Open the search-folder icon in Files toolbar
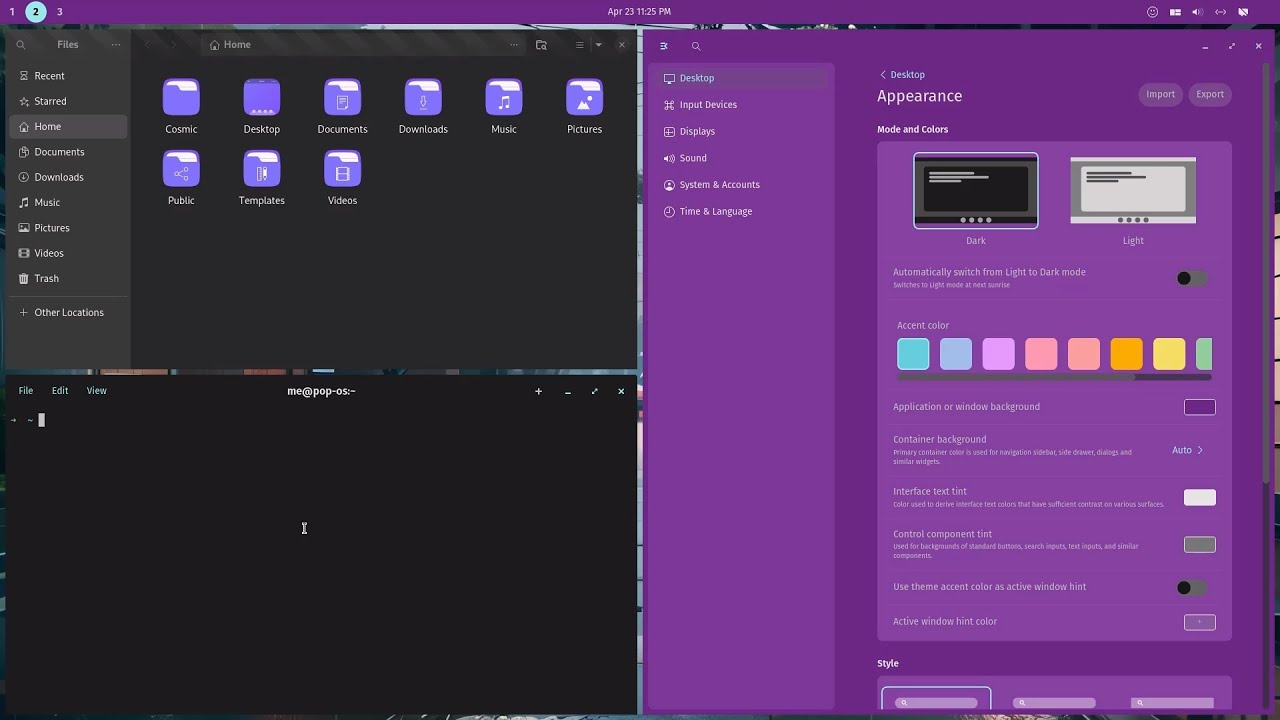This screenshot has width=1280, height=720. click(541, 45)
